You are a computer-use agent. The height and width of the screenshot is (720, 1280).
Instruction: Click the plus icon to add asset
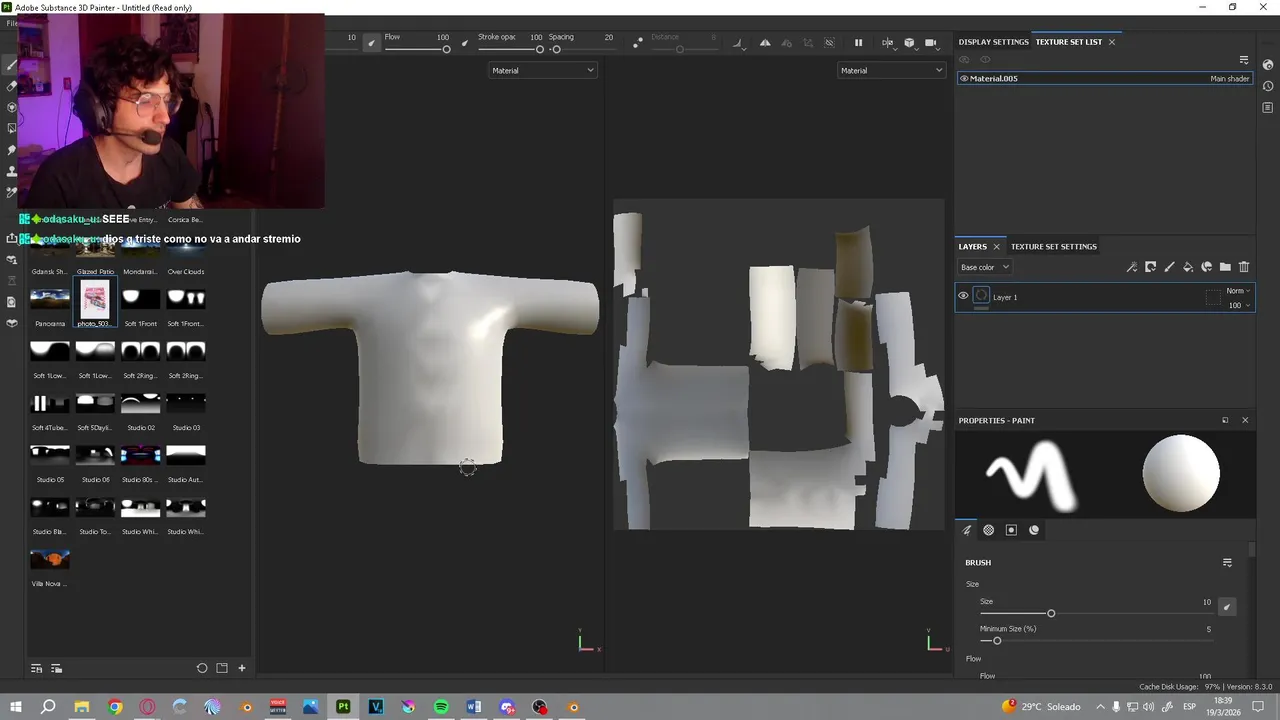(x=241, y=668)
